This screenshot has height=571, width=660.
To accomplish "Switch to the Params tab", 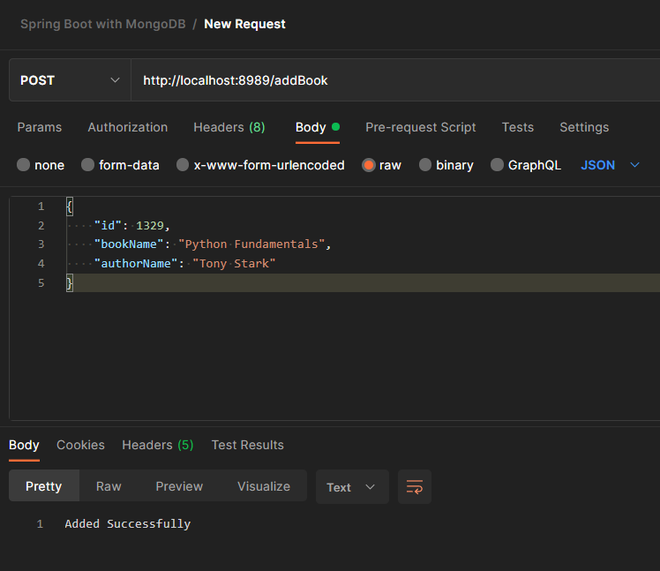I will pyautogui.click(x=39, y=127).
